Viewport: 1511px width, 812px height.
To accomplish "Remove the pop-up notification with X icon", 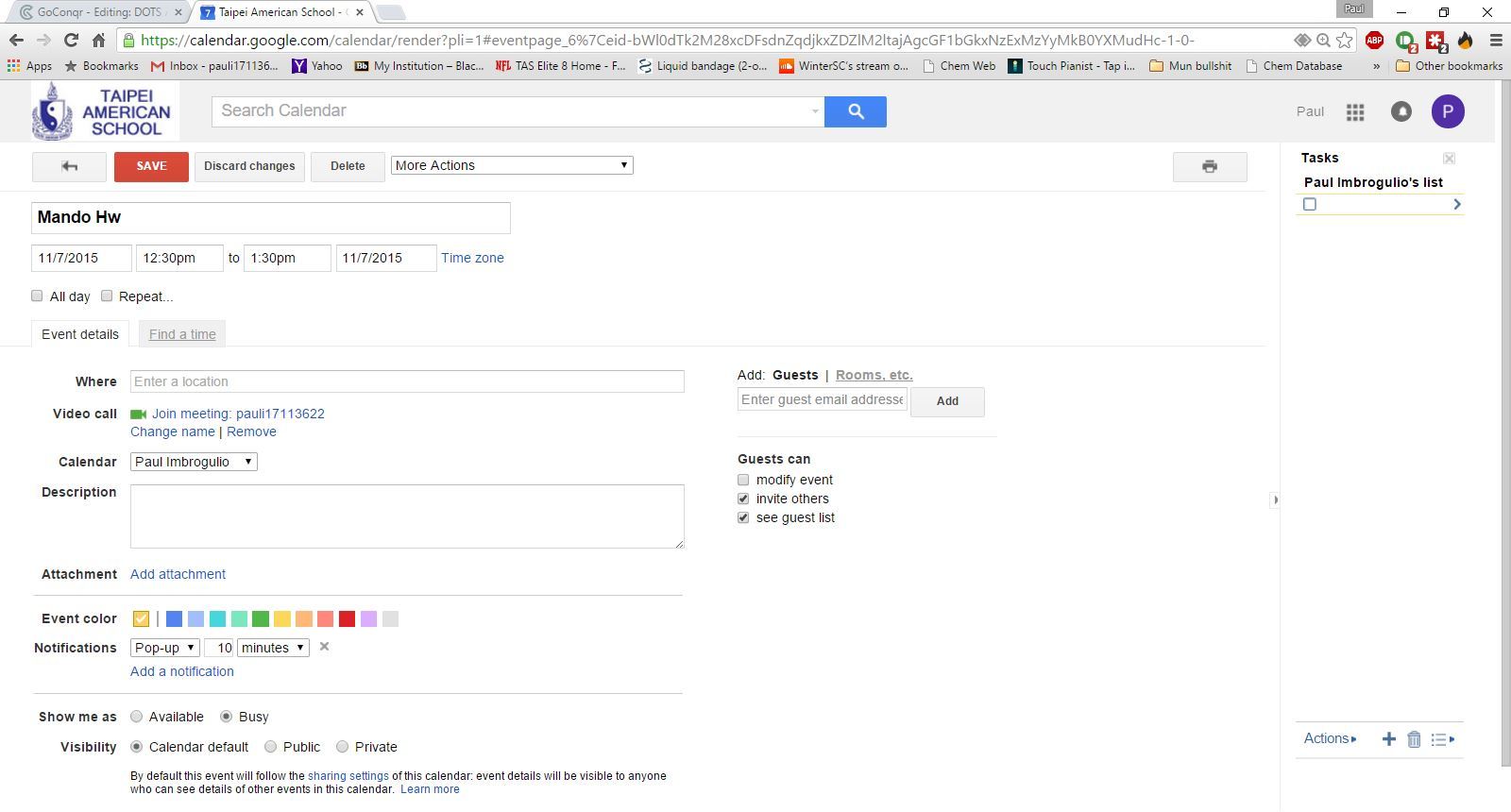I will (324, 647).
